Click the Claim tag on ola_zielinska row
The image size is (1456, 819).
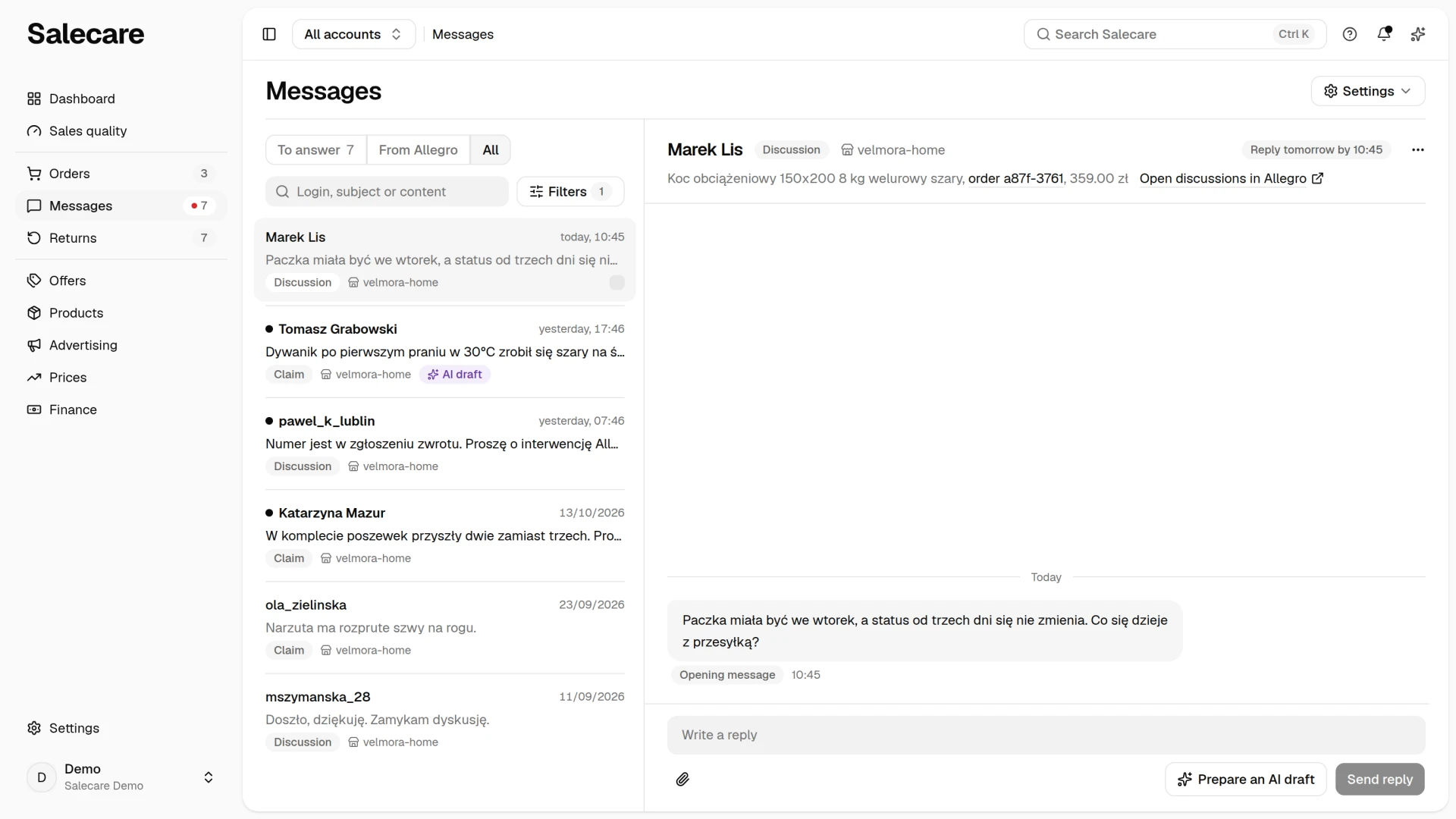coord(289,651)
